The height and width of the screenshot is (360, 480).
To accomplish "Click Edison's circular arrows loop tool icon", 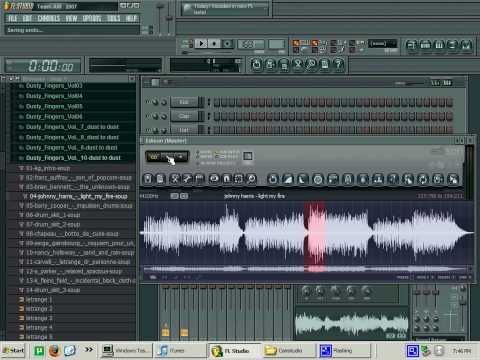I will tap(423, 179).
